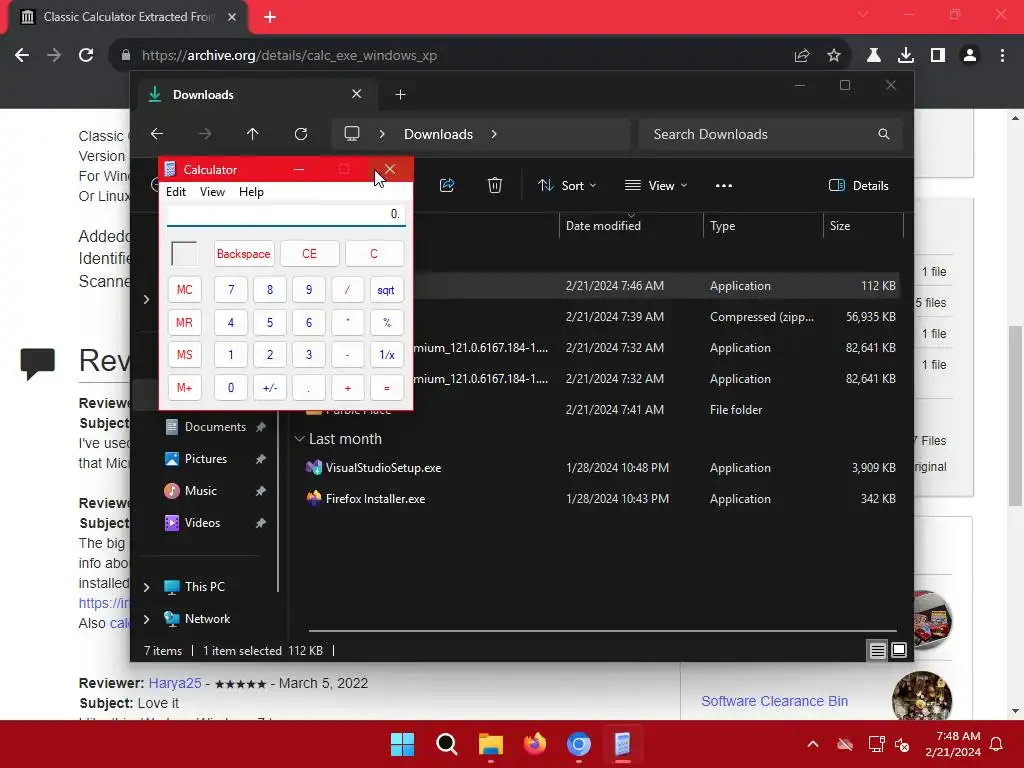1024x768 pixels.
Task: Open the Software Clearance Bin link
Action: click(x=775, y=701)
